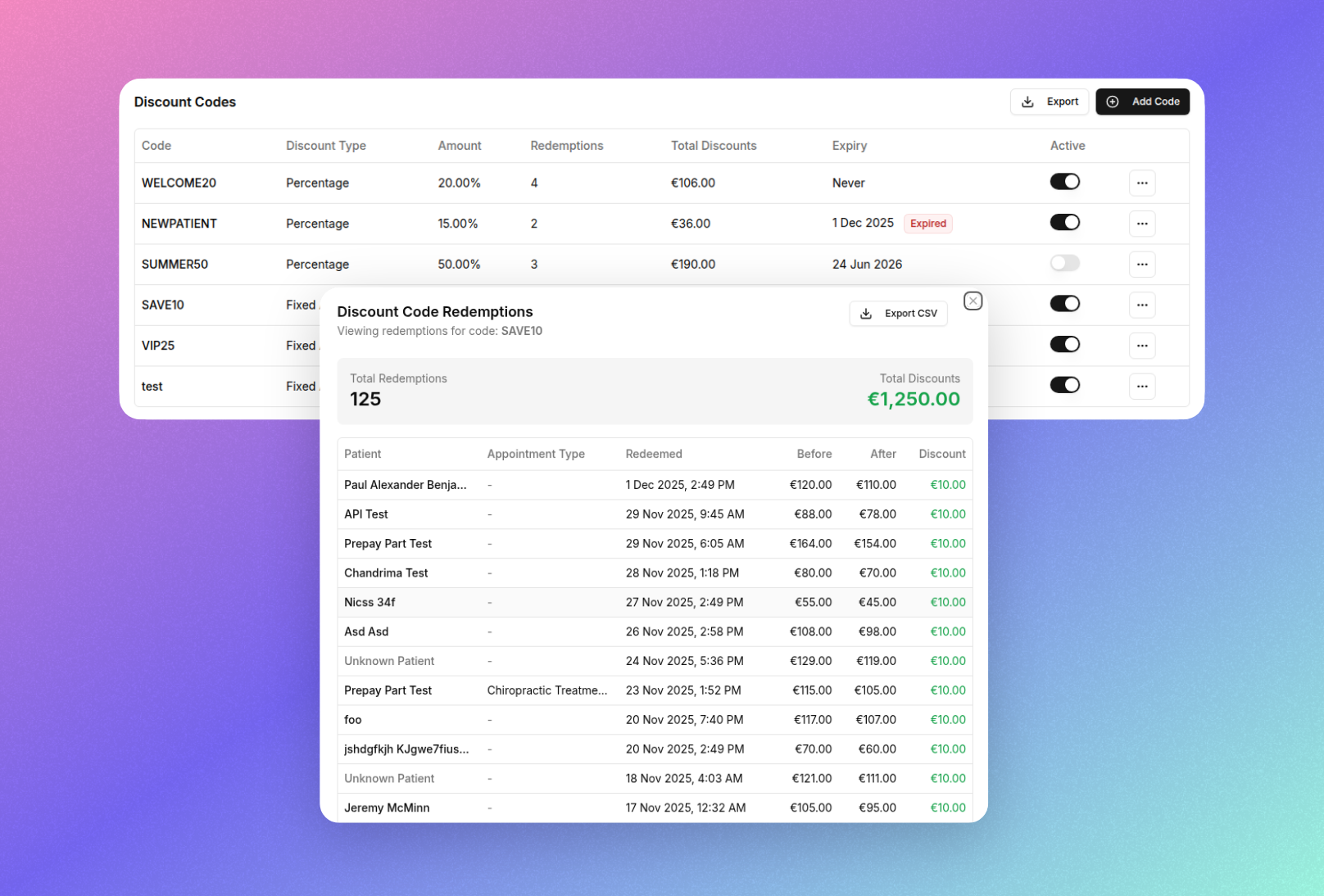Click the Expired badge on NEWPATIENT

(x=927, y=224)
